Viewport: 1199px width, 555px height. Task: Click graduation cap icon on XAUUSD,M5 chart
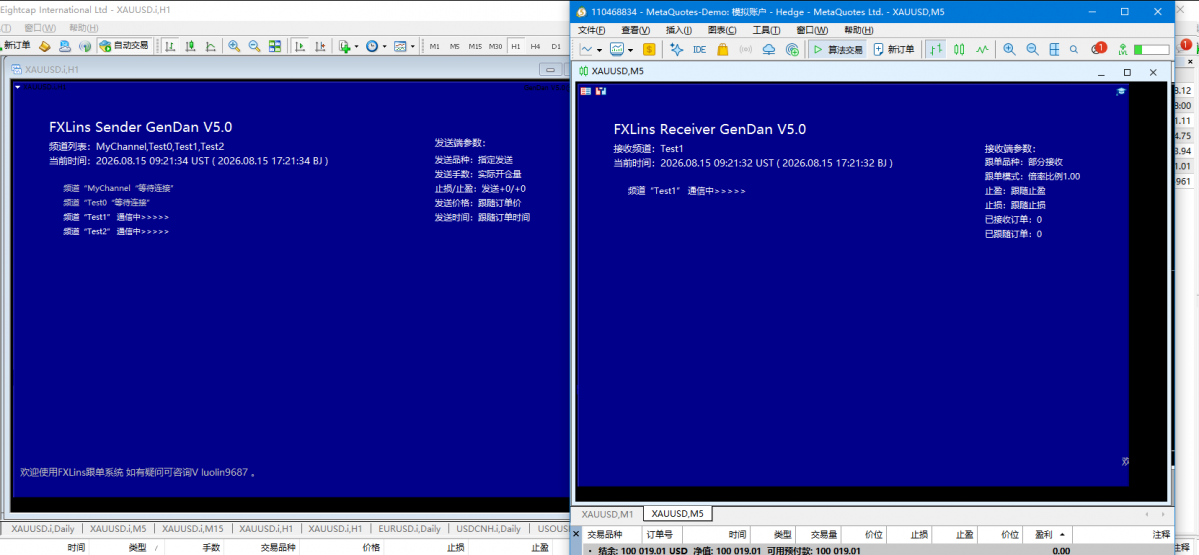coord(1121,91)
